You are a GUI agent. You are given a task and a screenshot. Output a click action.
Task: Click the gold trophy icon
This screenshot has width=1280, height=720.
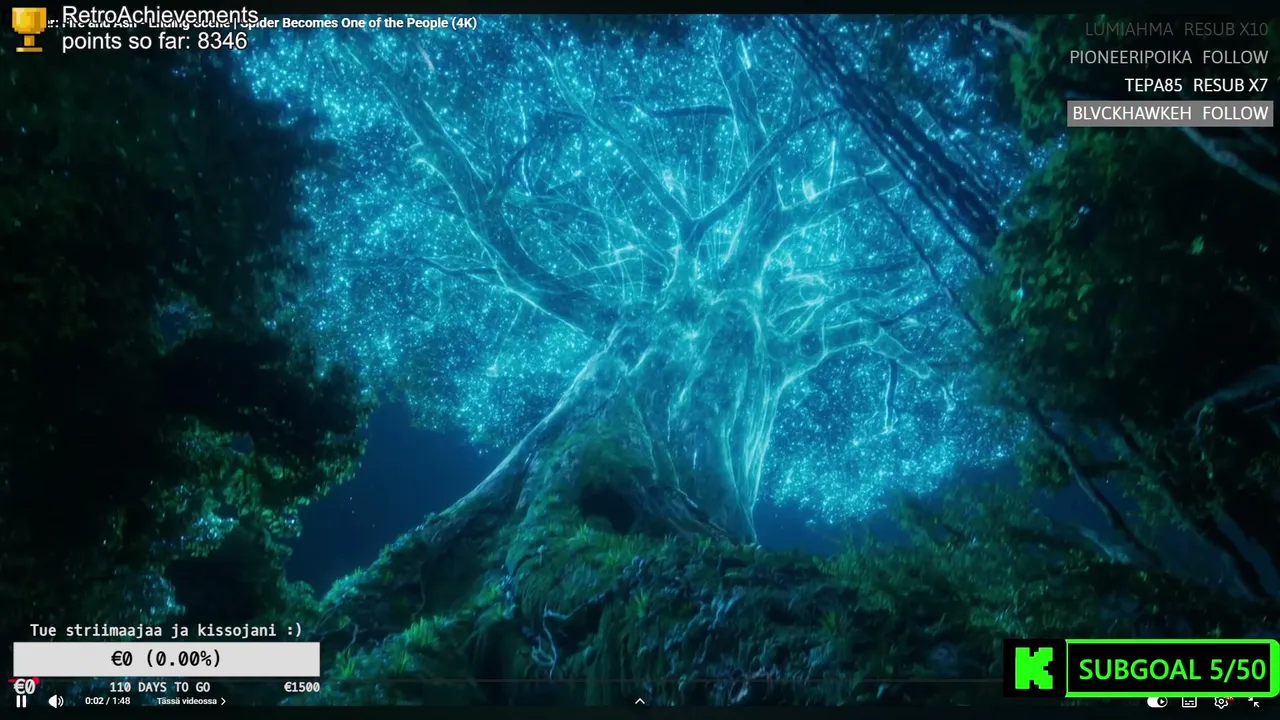point(29,29)
